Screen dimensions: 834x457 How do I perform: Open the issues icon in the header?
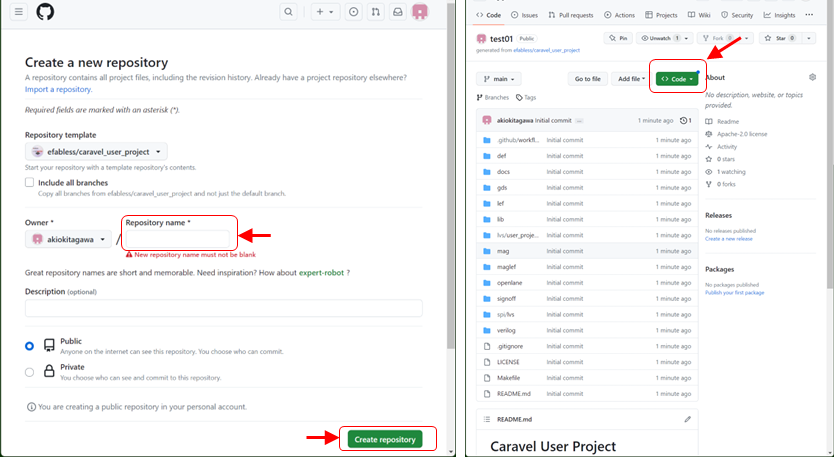[x=354, y=12]
